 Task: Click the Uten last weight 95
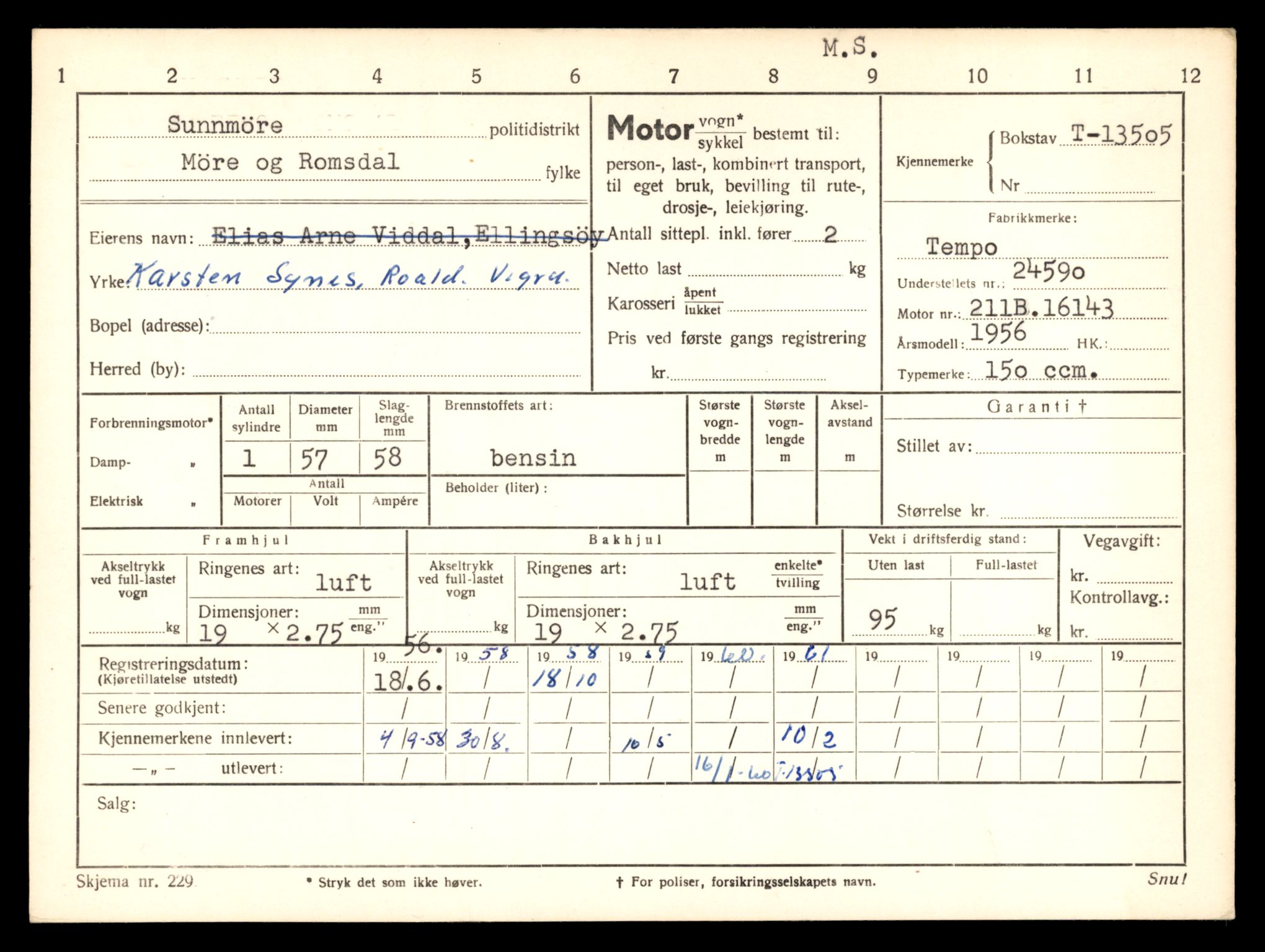pos(882,619)
